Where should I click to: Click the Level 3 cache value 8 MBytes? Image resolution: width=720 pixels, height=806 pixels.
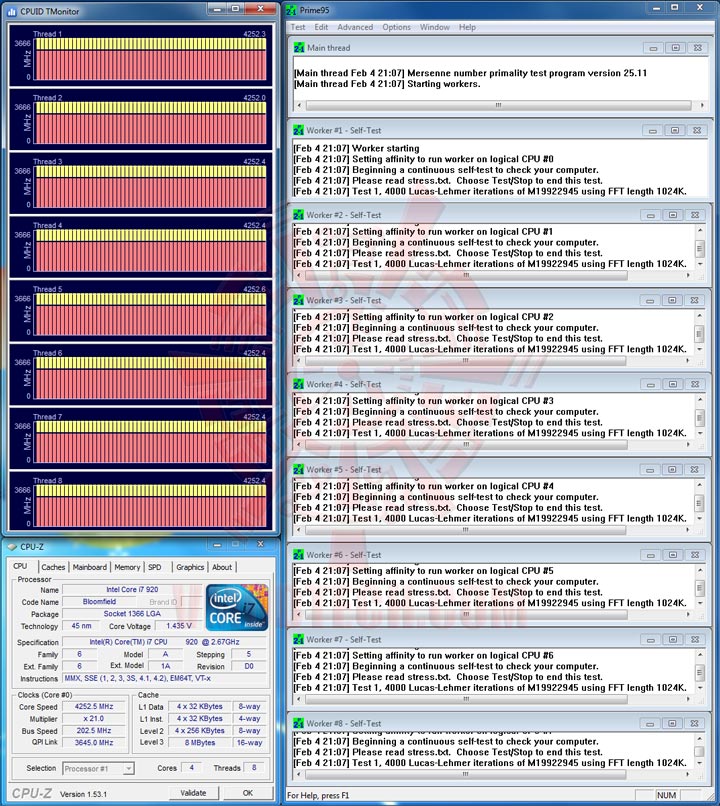200,743
